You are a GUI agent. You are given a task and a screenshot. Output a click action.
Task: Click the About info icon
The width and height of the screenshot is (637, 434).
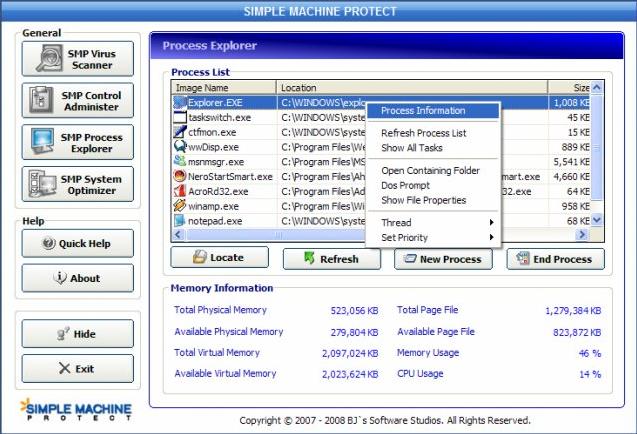point(60,278)
